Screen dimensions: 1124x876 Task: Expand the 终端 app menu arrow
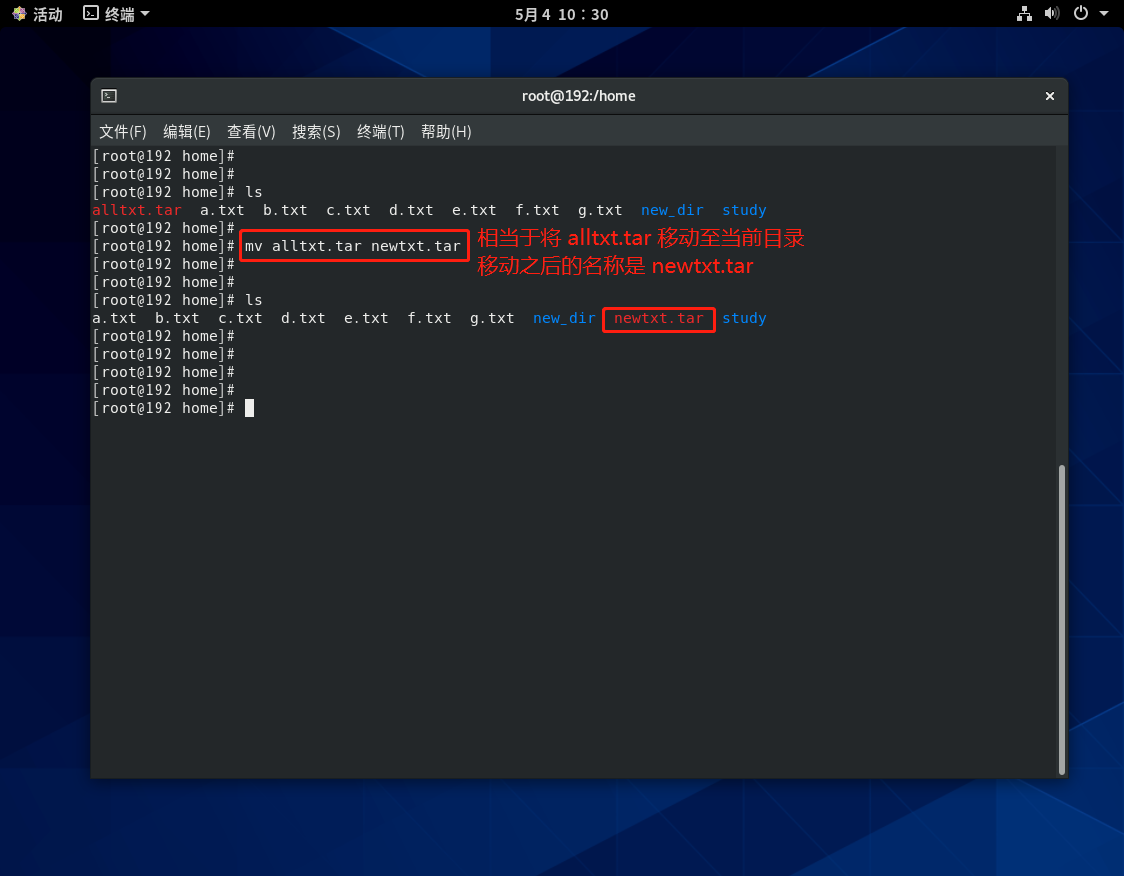tap(145, 14)
